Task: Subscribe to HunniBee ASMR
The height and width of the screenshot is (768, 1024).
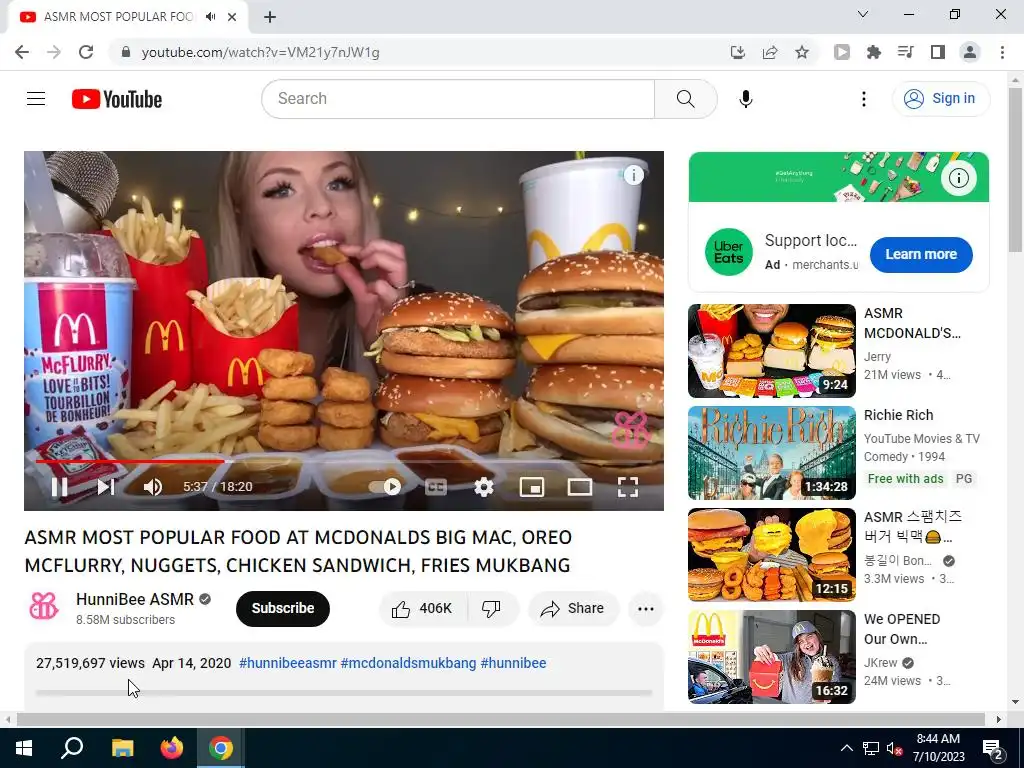Action: click(283, 609)
